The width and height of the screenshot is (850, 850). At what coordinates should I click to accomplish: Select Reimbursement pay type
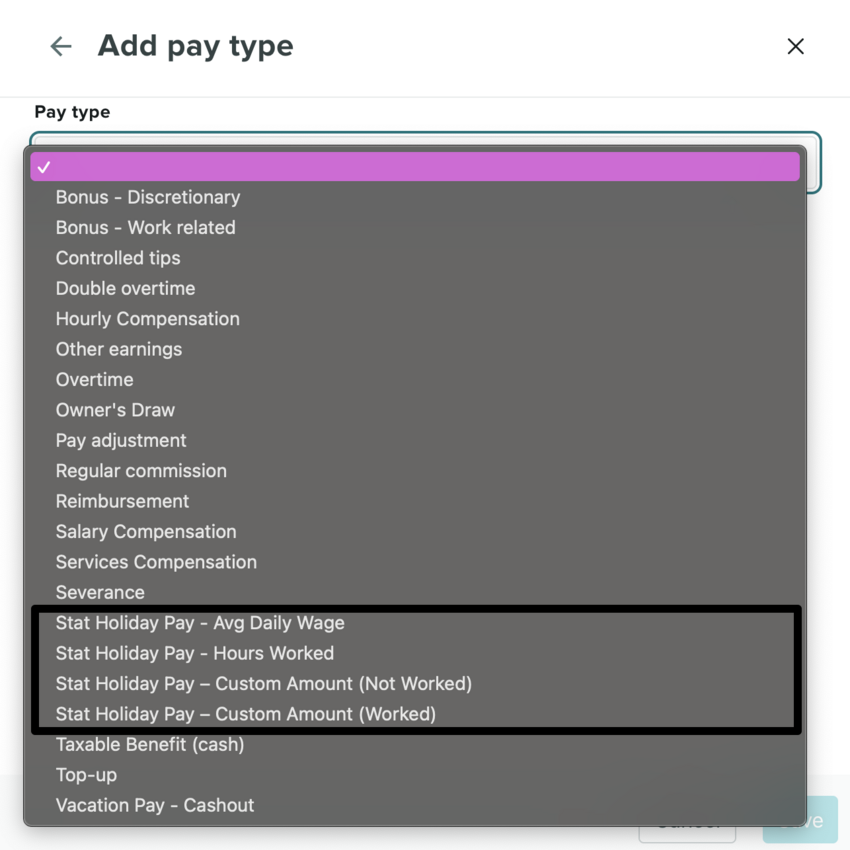[122, 501]
